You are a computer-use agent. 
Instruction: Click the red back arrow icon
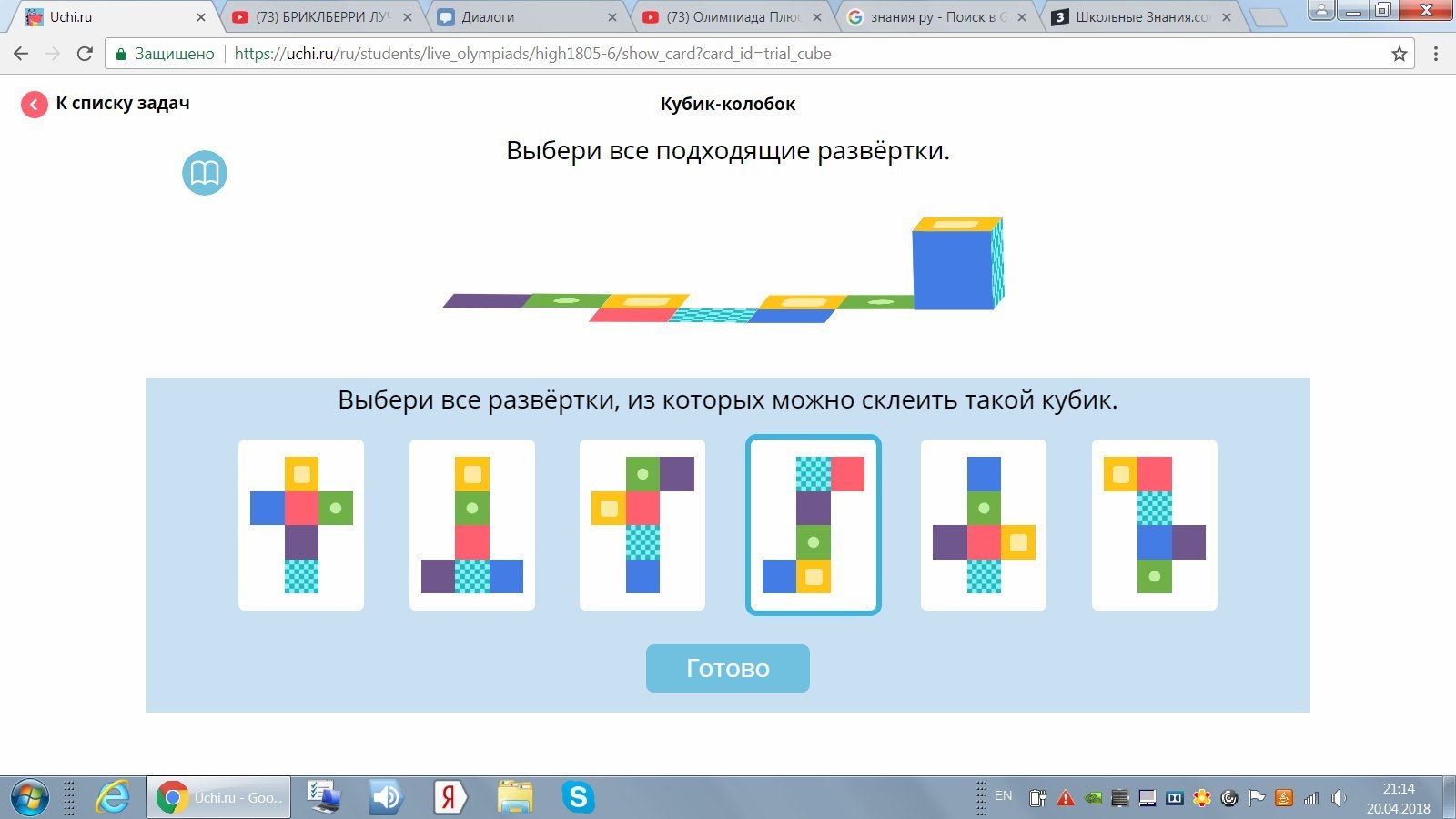click(x=35, y=105)
